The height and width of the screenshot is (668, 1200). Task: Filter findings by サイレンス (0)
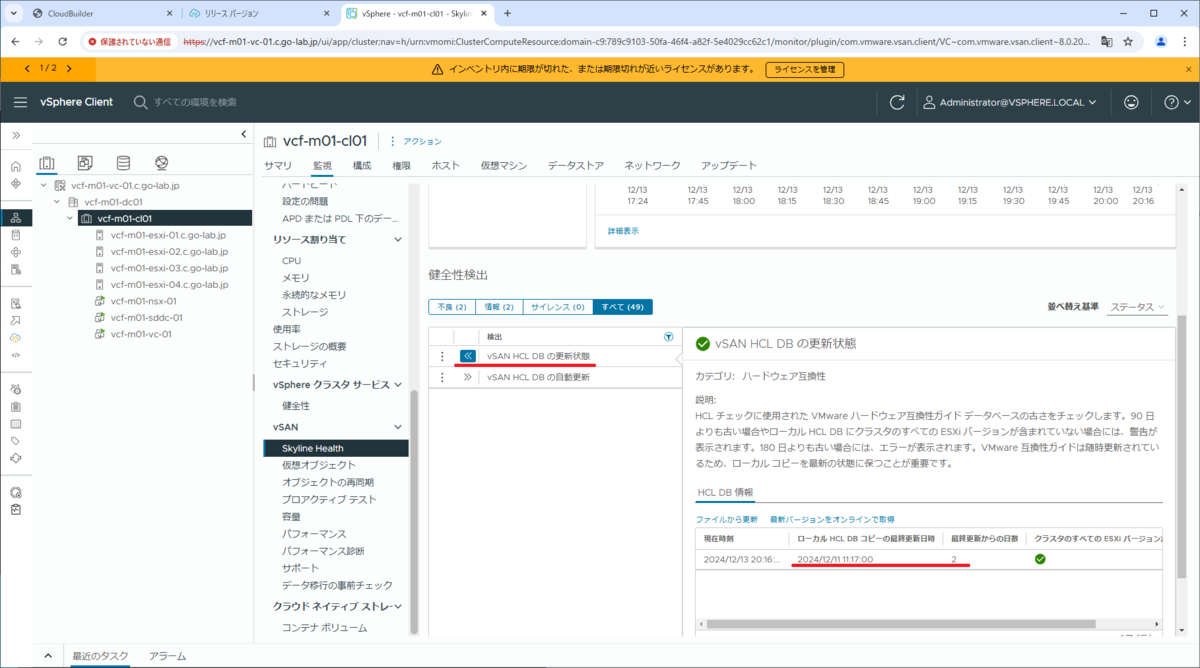[x=558, y=307]
